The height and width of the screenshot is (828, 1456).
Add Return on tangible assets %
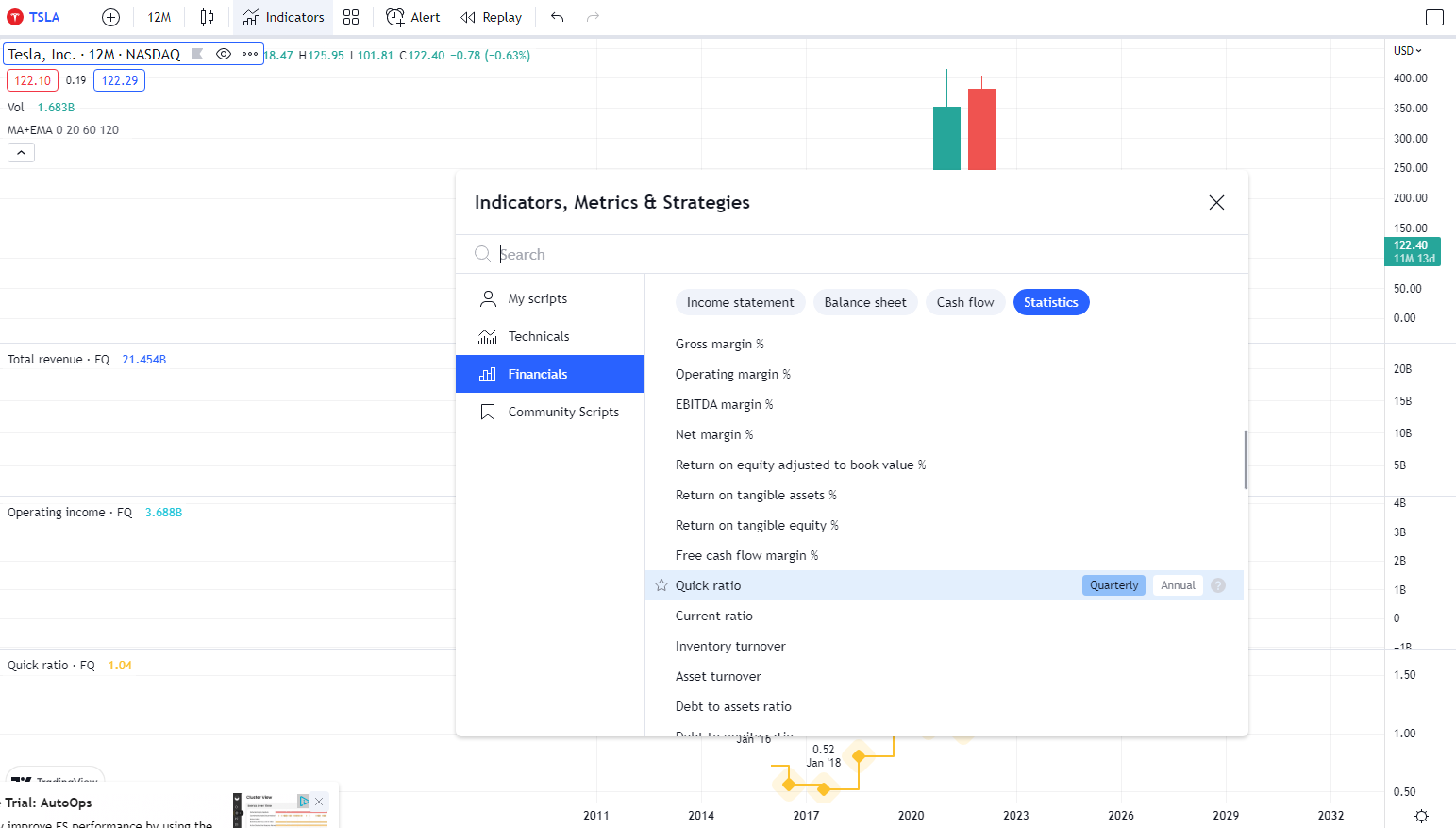(944, 495)
